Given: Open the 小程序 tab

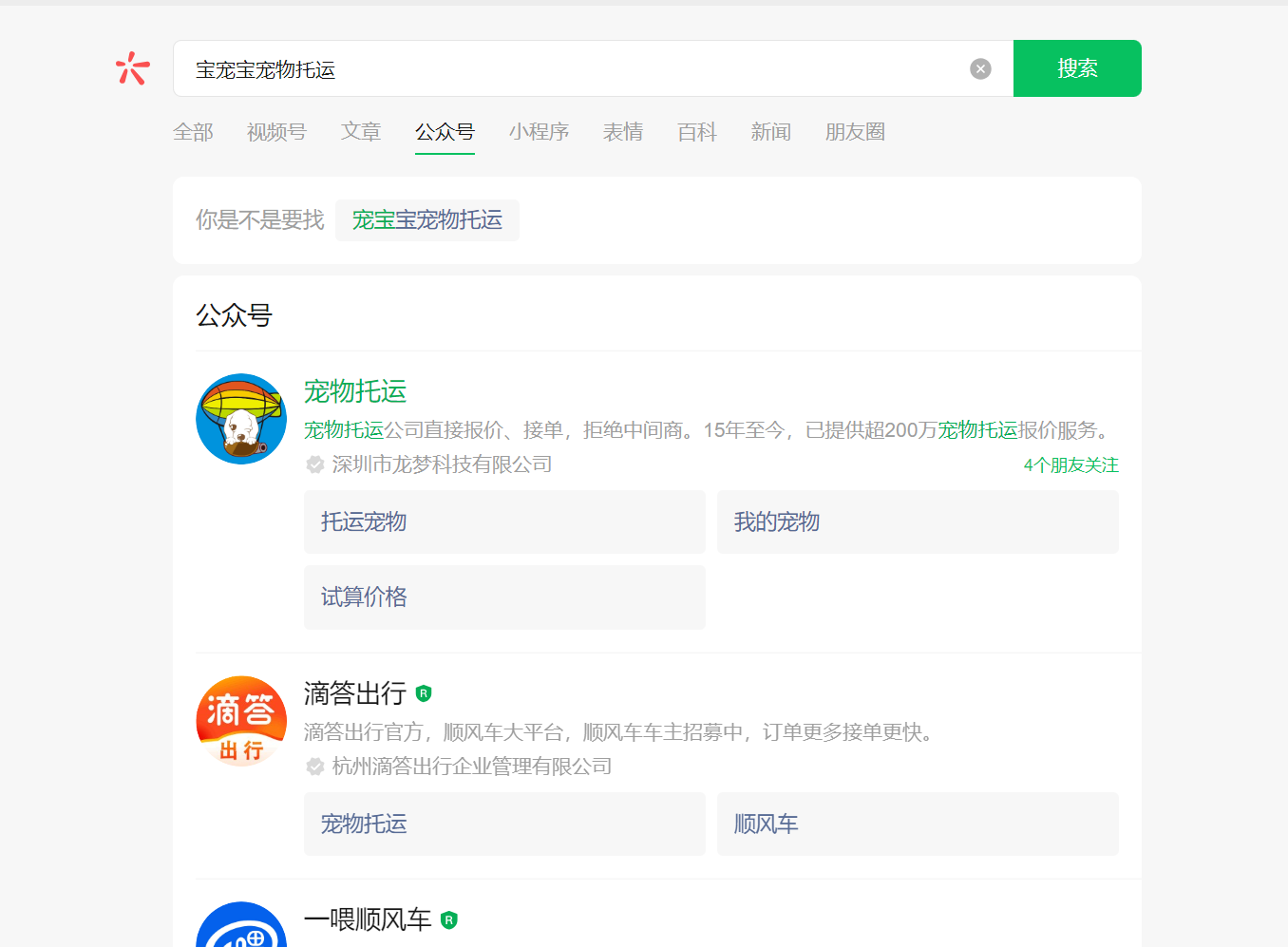Looking at the screenshot, I should (539, 132).
